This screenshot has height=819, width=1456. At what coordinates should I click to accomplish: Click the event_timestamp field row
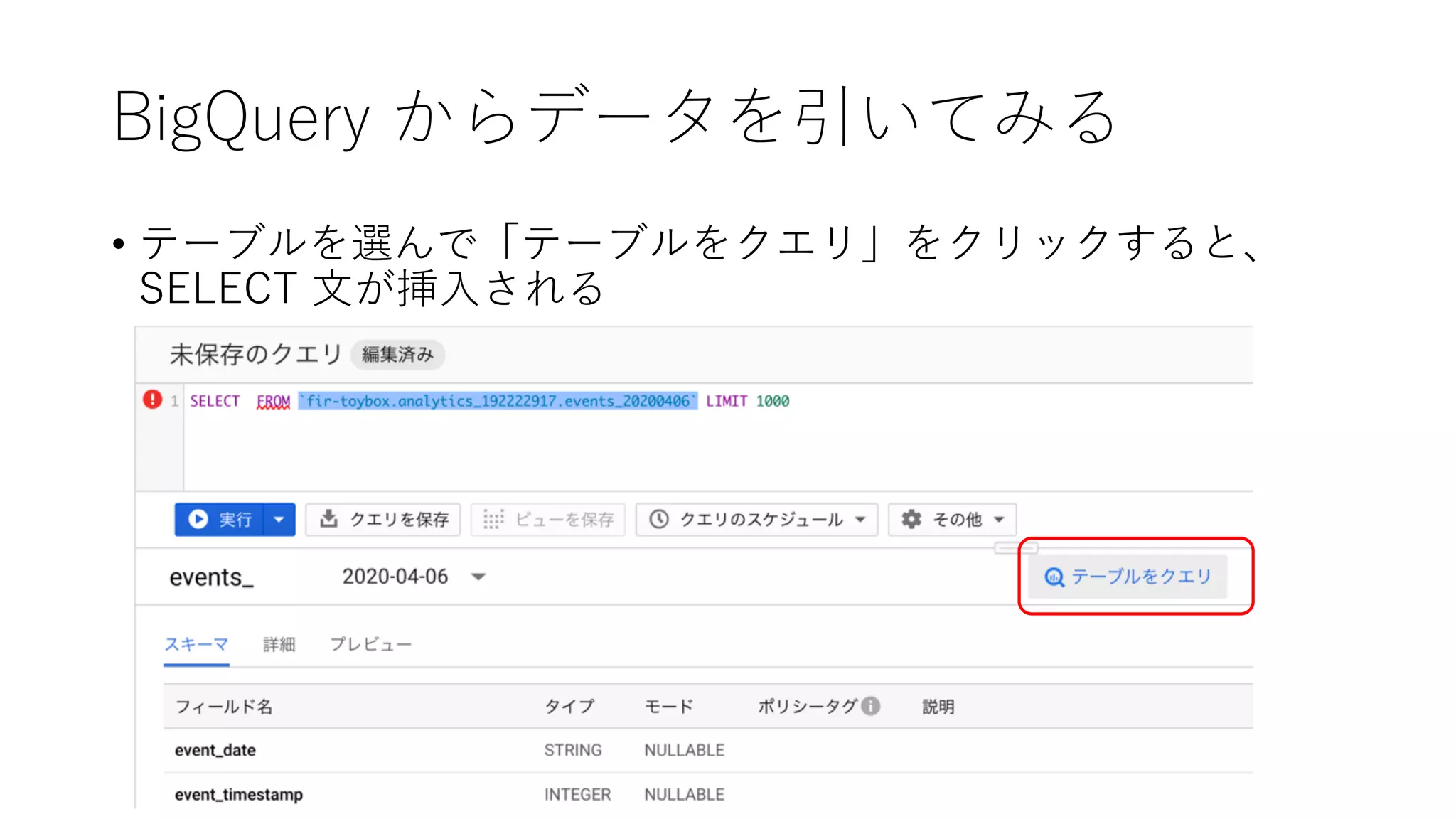[708, 794]
